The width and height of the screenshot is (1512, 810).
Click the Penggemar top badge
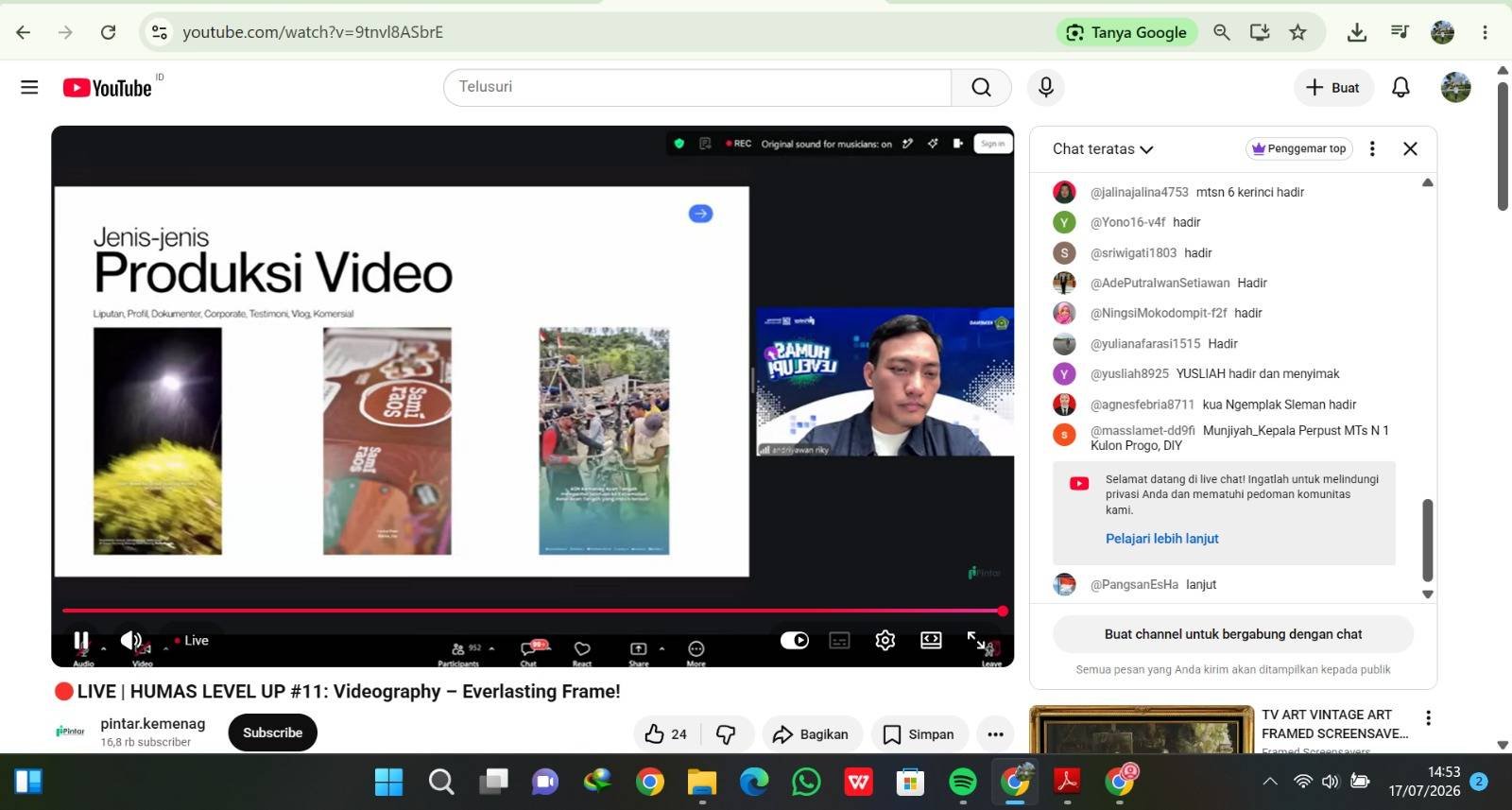(1298, 148)
